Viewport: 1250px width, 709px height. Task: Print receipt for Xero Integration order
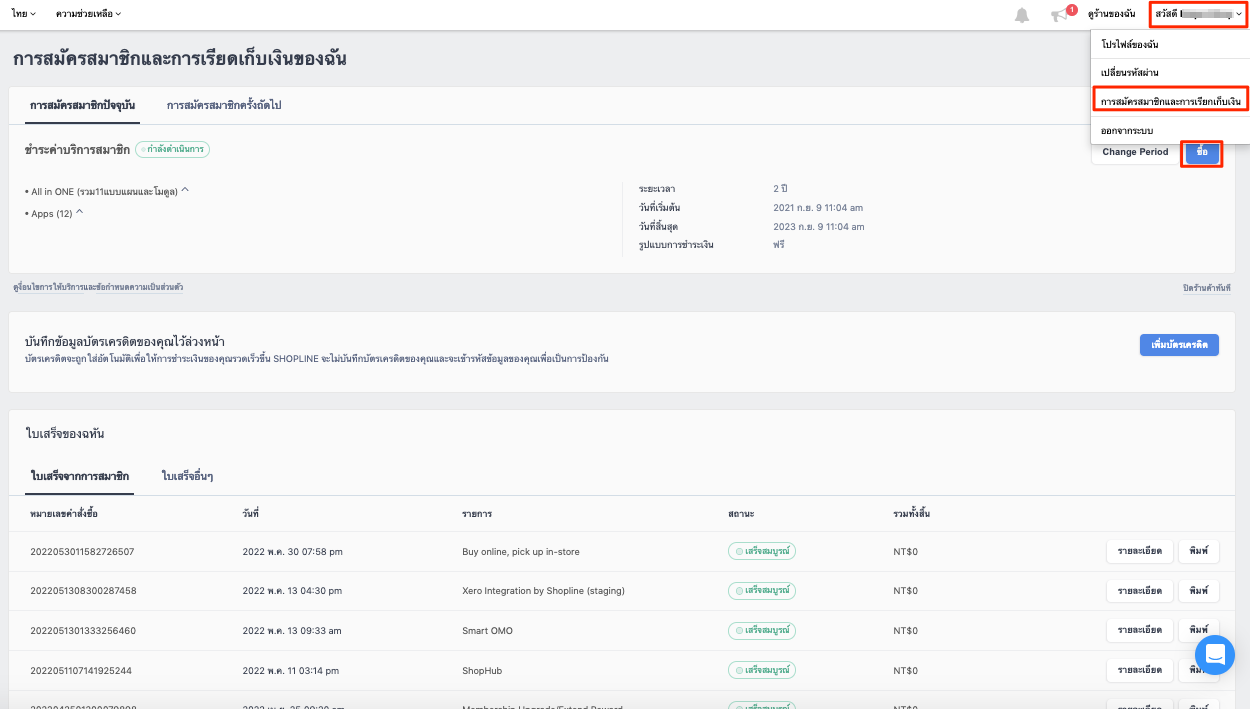(x=1199, y=591)
